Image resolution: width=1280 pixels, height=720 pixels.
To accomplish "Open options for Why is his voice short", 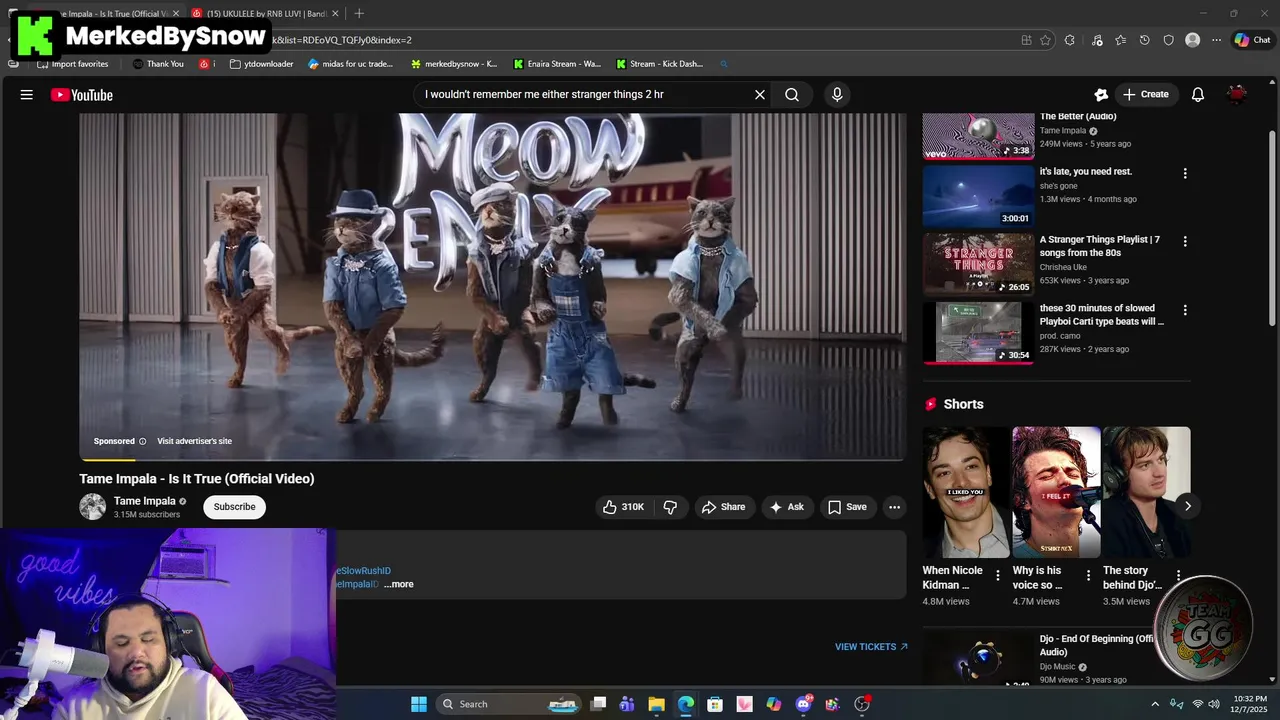I will pos(1088,575).
